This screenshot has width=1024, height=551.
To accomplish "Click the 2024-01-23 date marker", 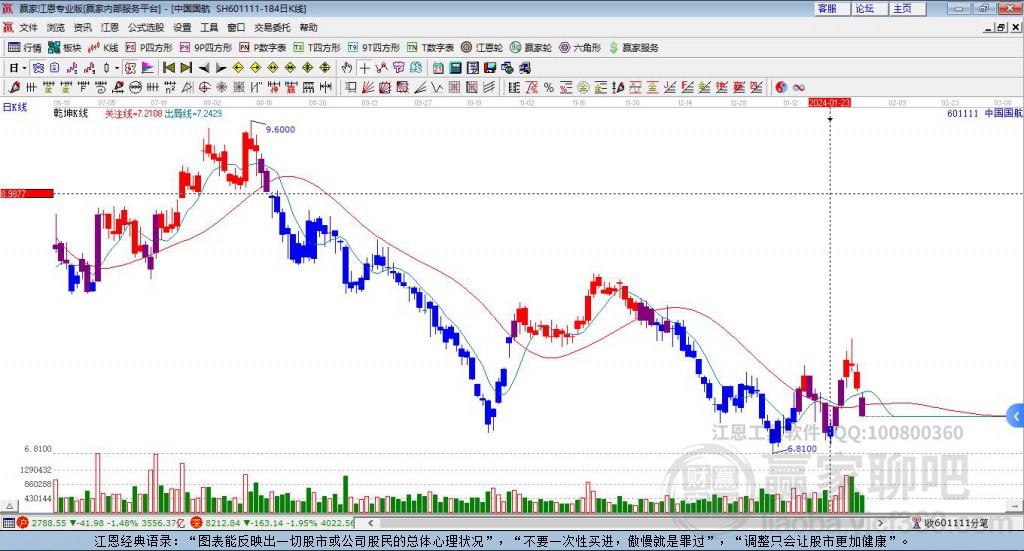I will [x=829, y=102].
